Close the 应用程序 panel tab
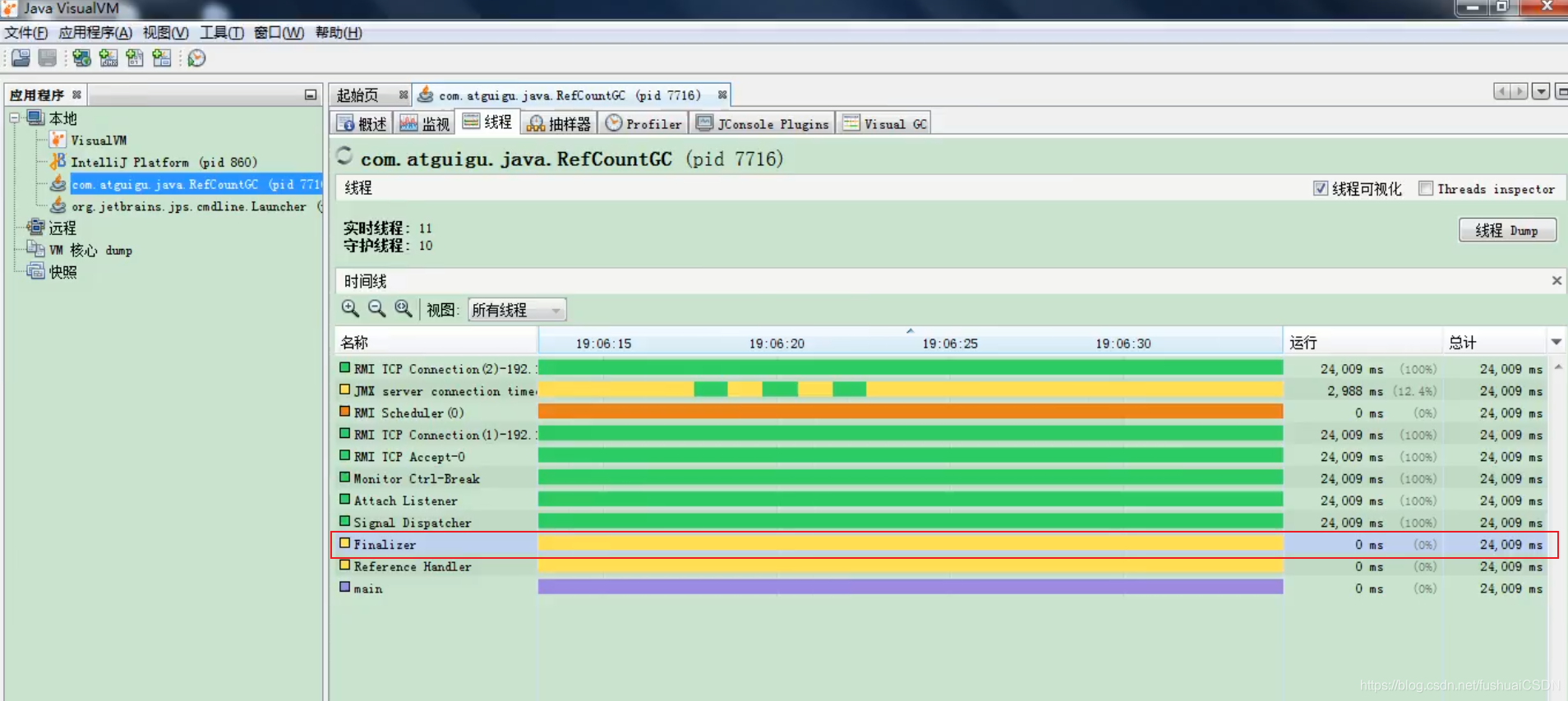This screenshot has width=1568, height=701. 76,95
